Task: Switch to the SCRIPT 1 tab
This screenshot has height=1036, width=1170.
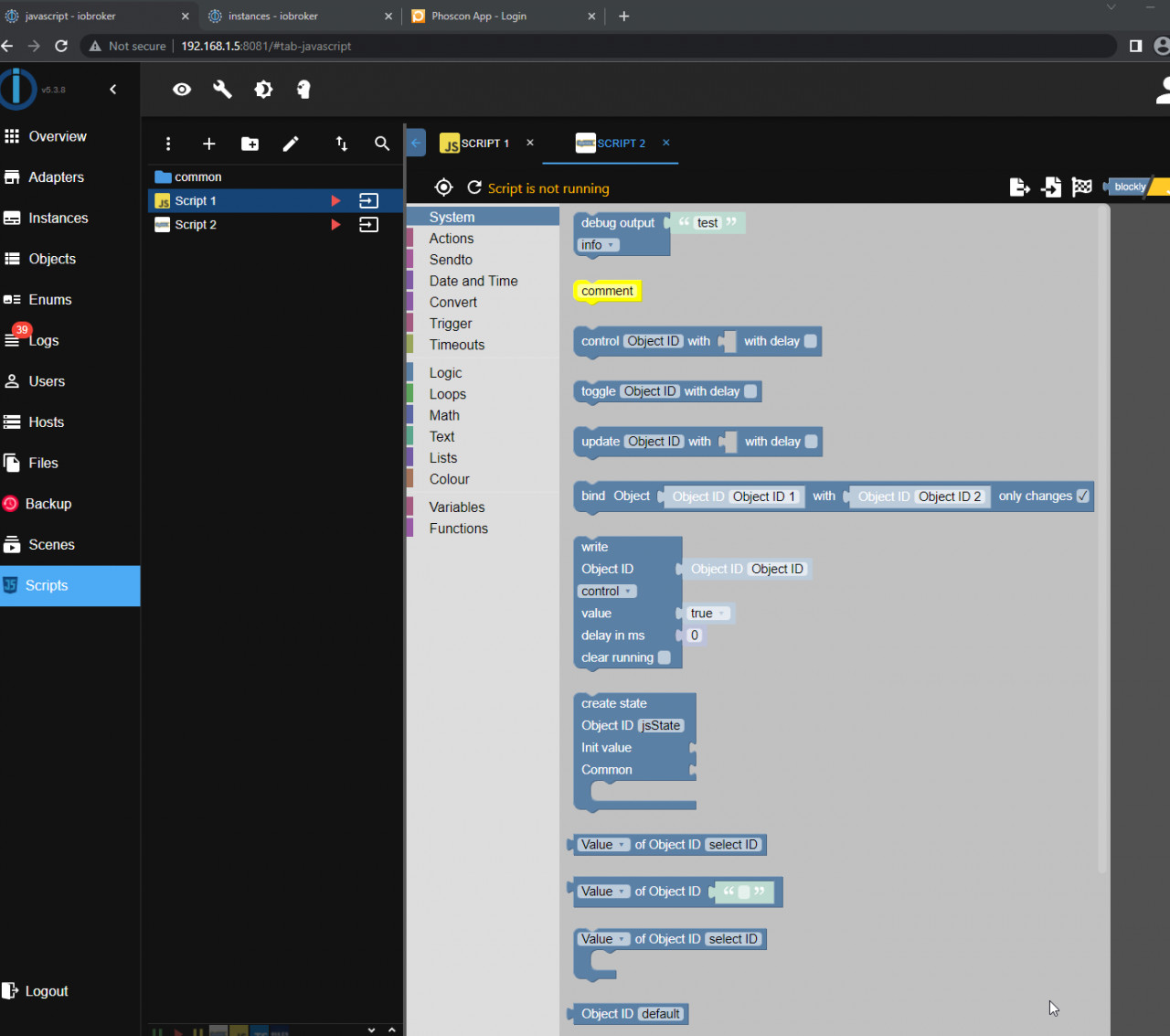Action: pyautogui.click(x=475, y=144)
